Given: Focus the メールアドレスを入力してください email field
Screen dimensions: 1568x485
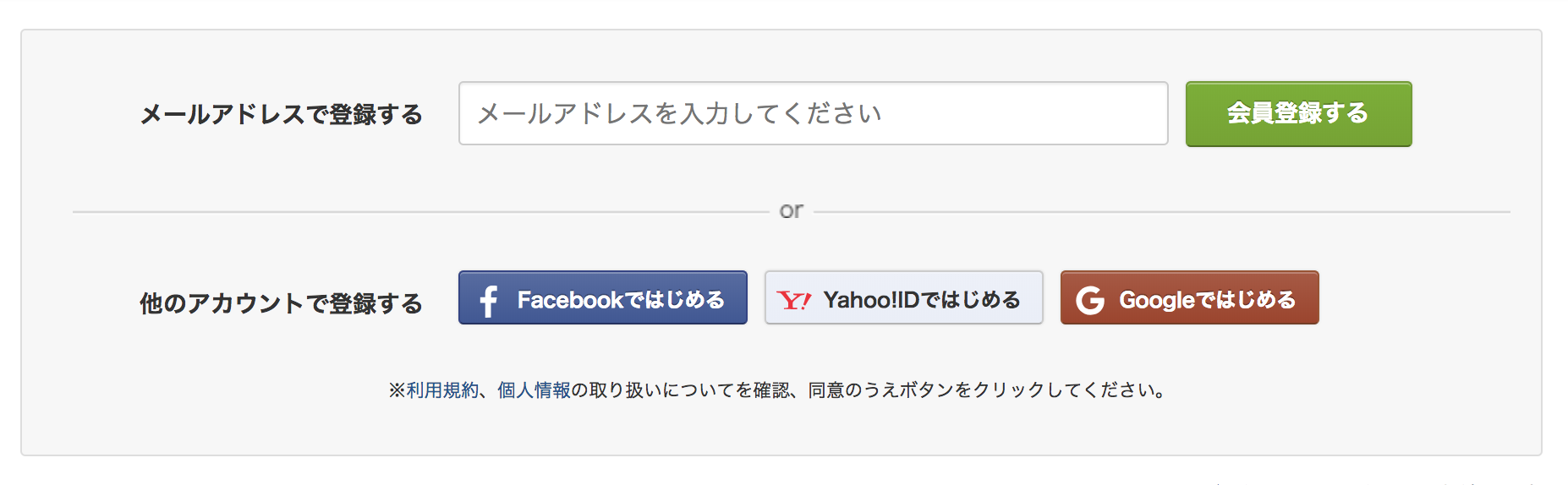Looking at the screenshot, I should tap(814, 113).
